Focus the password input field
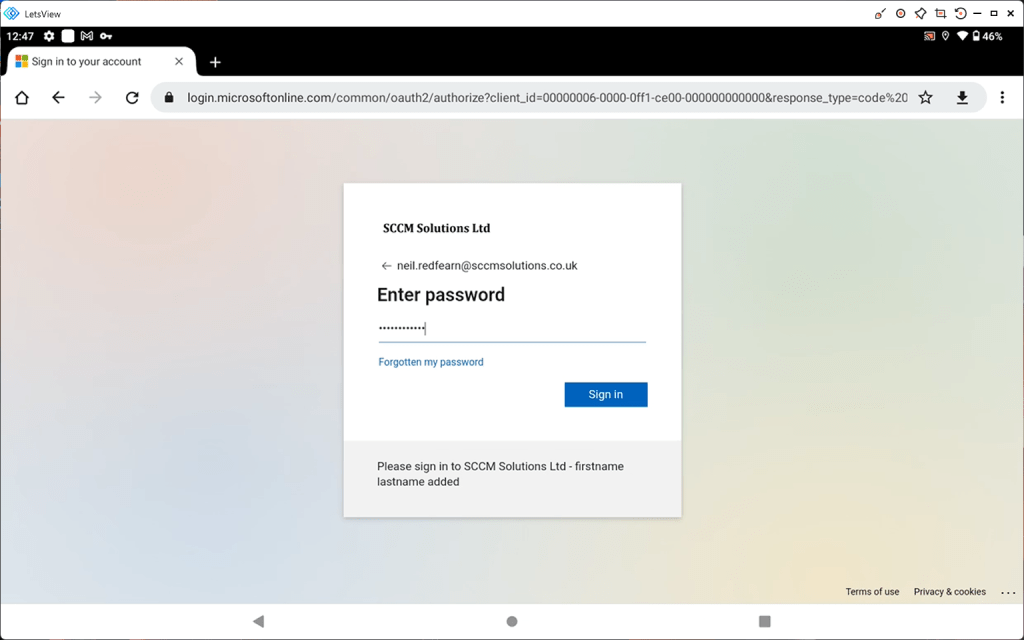The width and height of the screenshot is (1024, 640). [512, 328]
